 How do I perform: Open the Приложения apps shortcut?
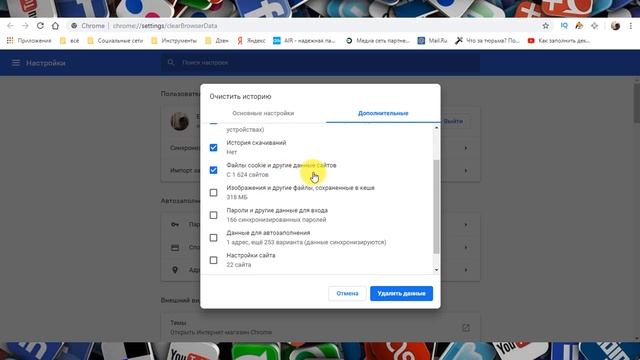29,41
